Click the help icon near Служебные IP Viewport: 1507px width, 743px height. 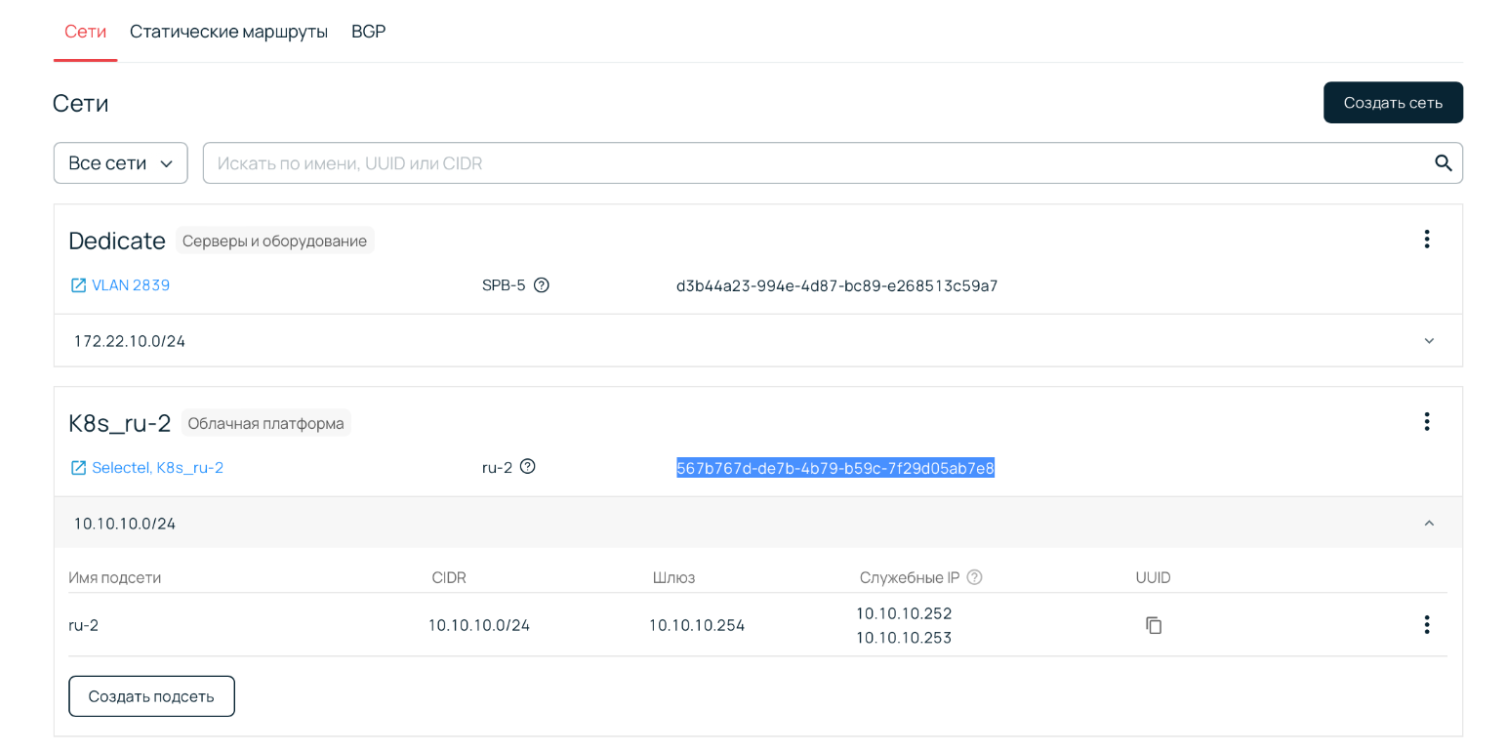(x=974, y=577)
